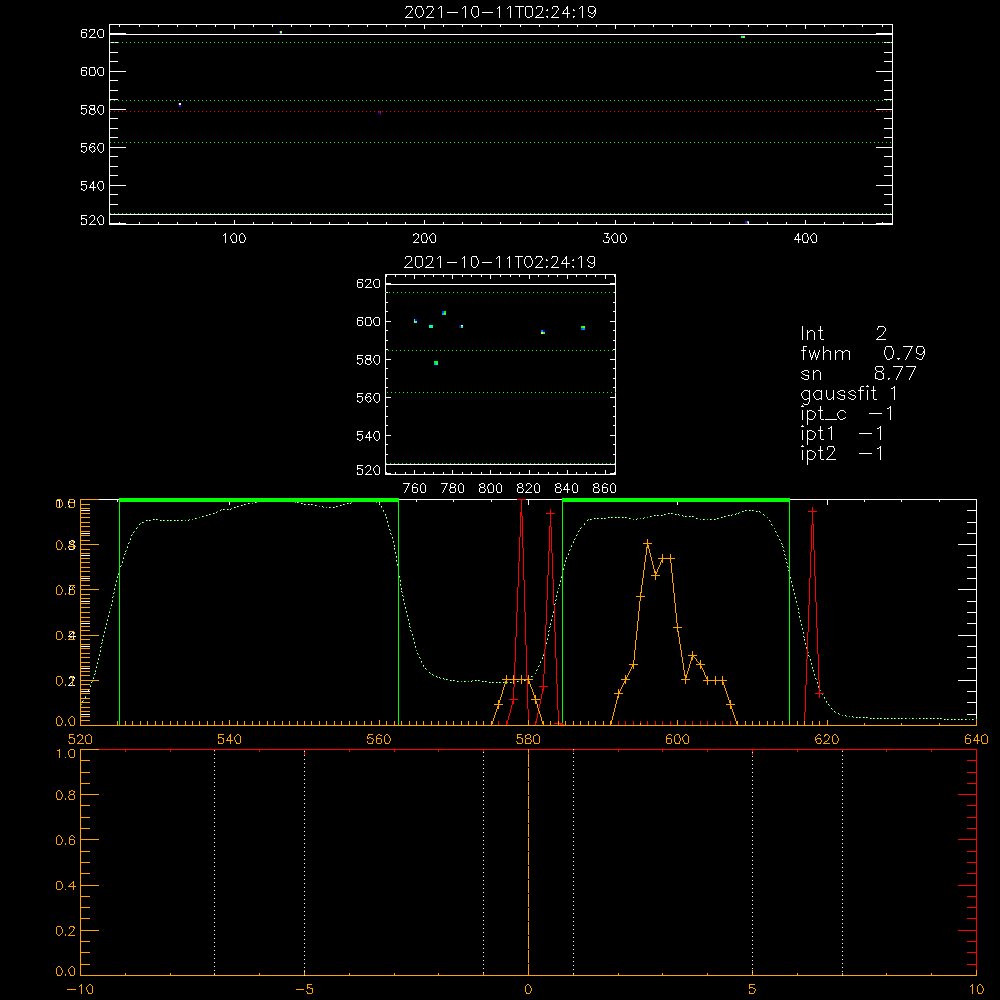Click the thick green bar spanning 525 to 562
This screenshot has height=1000, width=1000.
click(259, 501)
